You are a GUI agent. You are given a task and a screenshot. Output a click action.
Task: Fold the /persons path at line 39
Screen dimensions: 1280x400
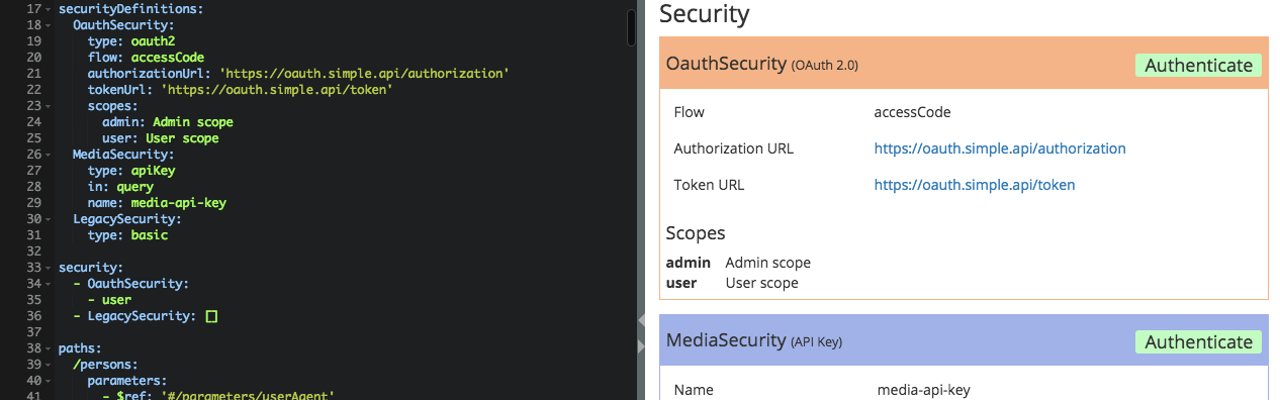[47, 366]
